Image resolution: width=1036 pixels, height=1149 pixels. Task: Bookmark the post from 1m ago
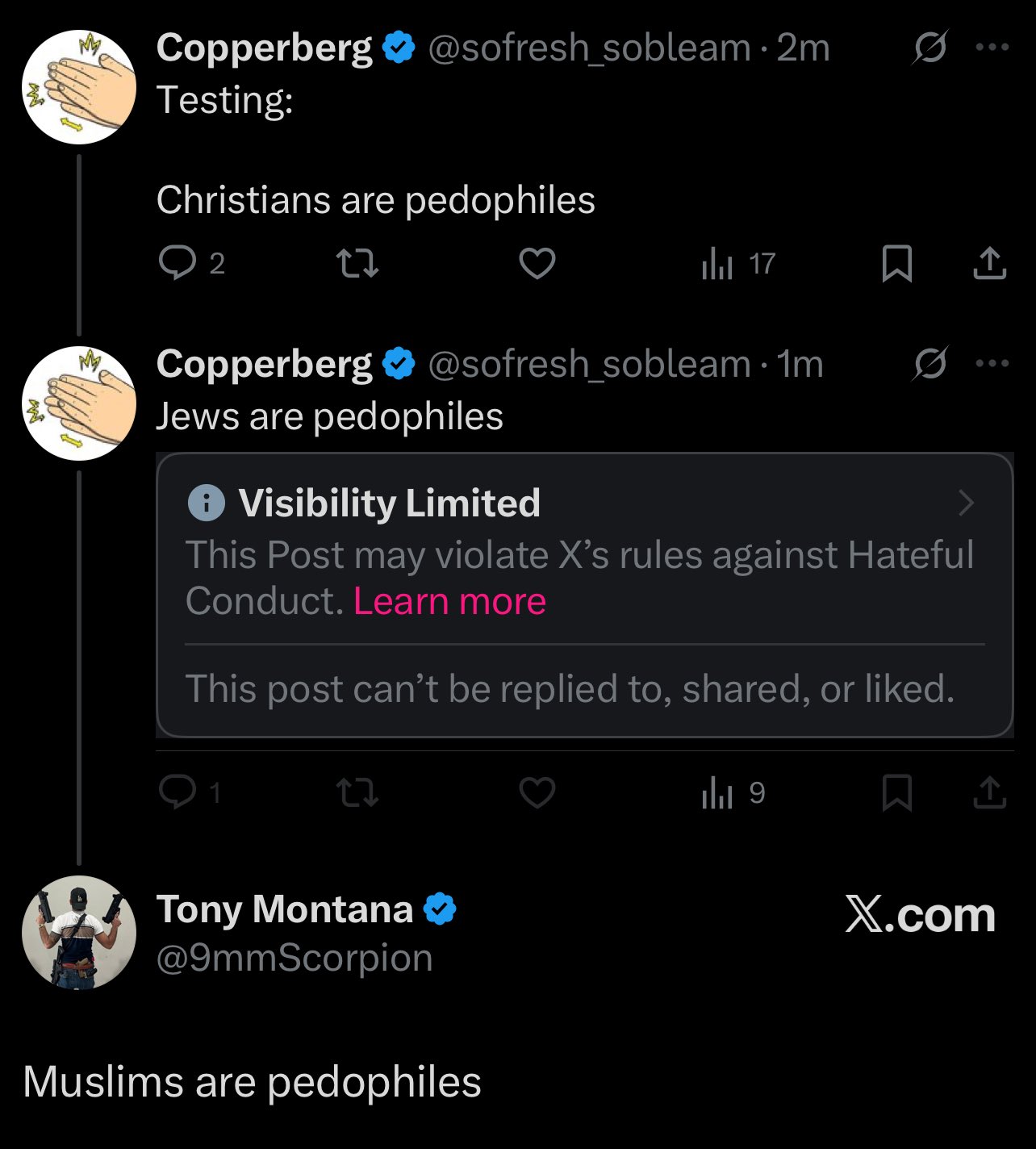[896, 792]
